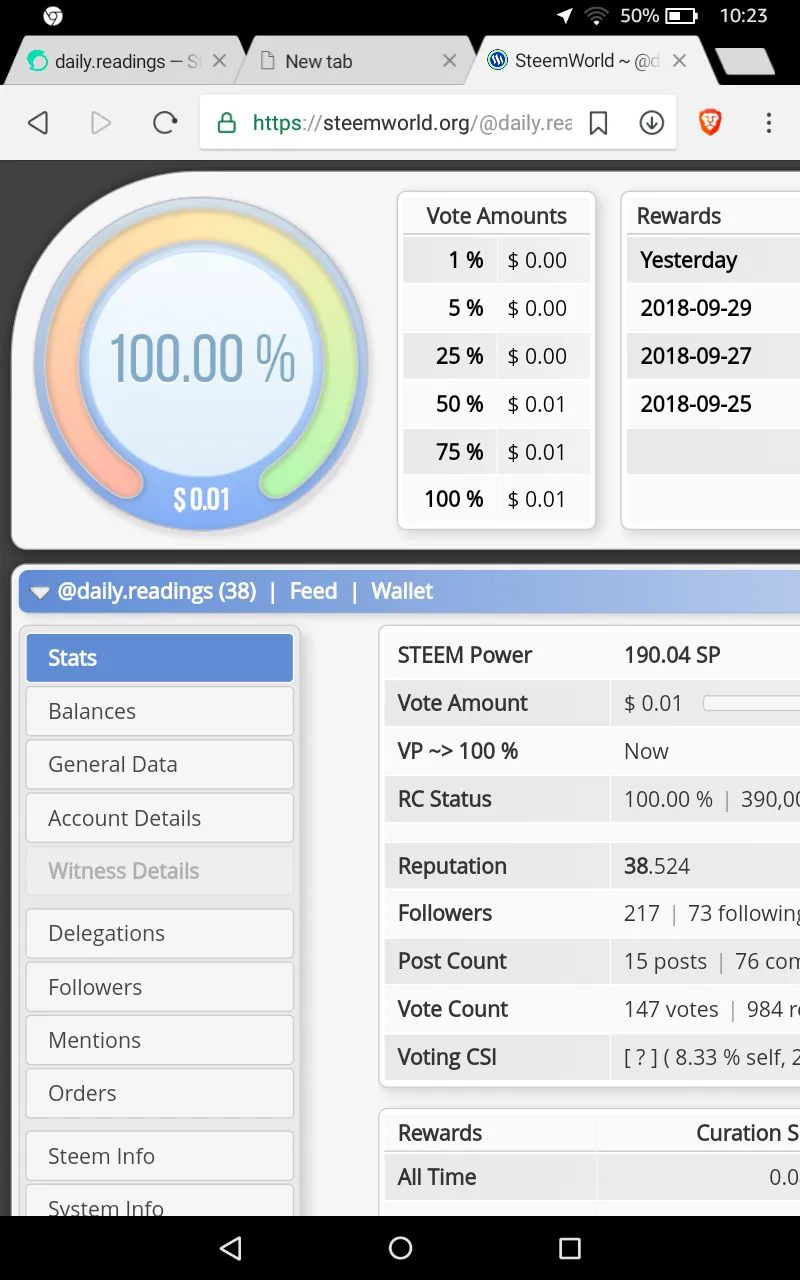Tap the Android home circle button
The image size is (800, 1280).
tap(401, 1247)
